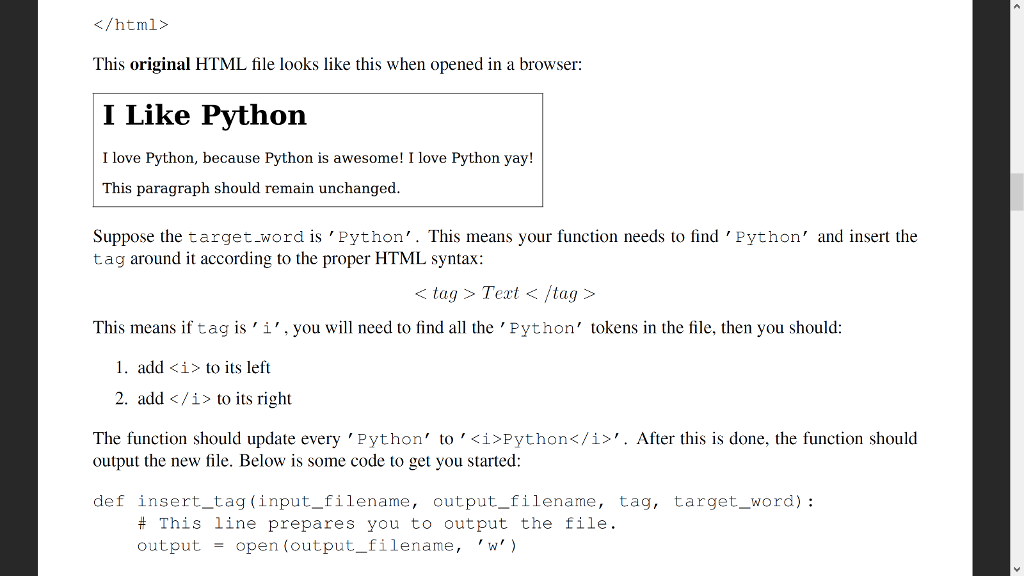Image resolution: width=1024 pixels, height=576 pixels.
Task: Click the vertical scrollbar thumb
Action: coord(1016,191)
